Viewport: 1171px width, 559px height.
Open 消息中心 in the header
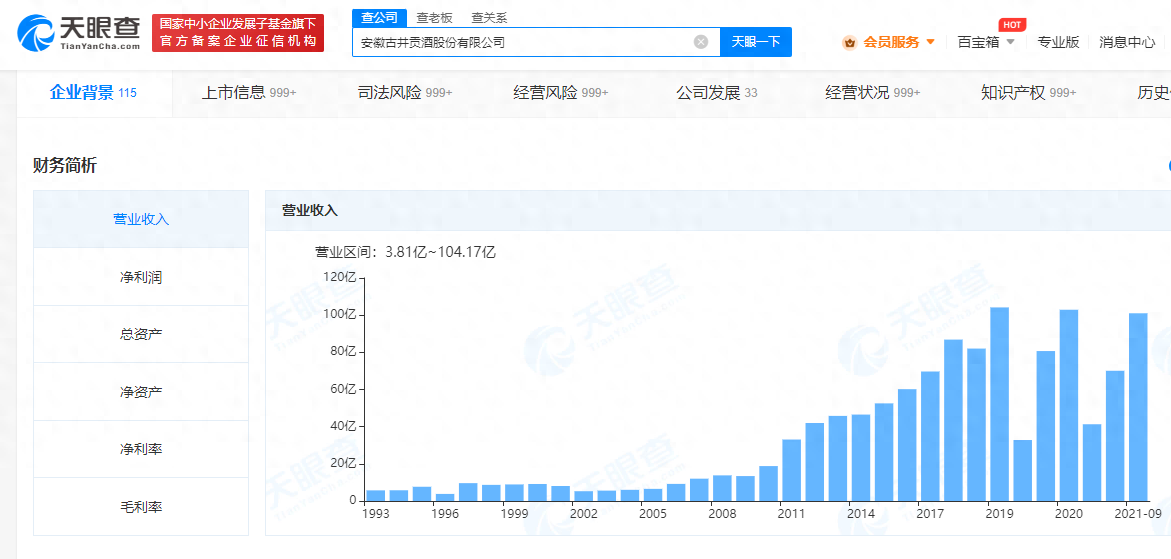[1127, 42]
